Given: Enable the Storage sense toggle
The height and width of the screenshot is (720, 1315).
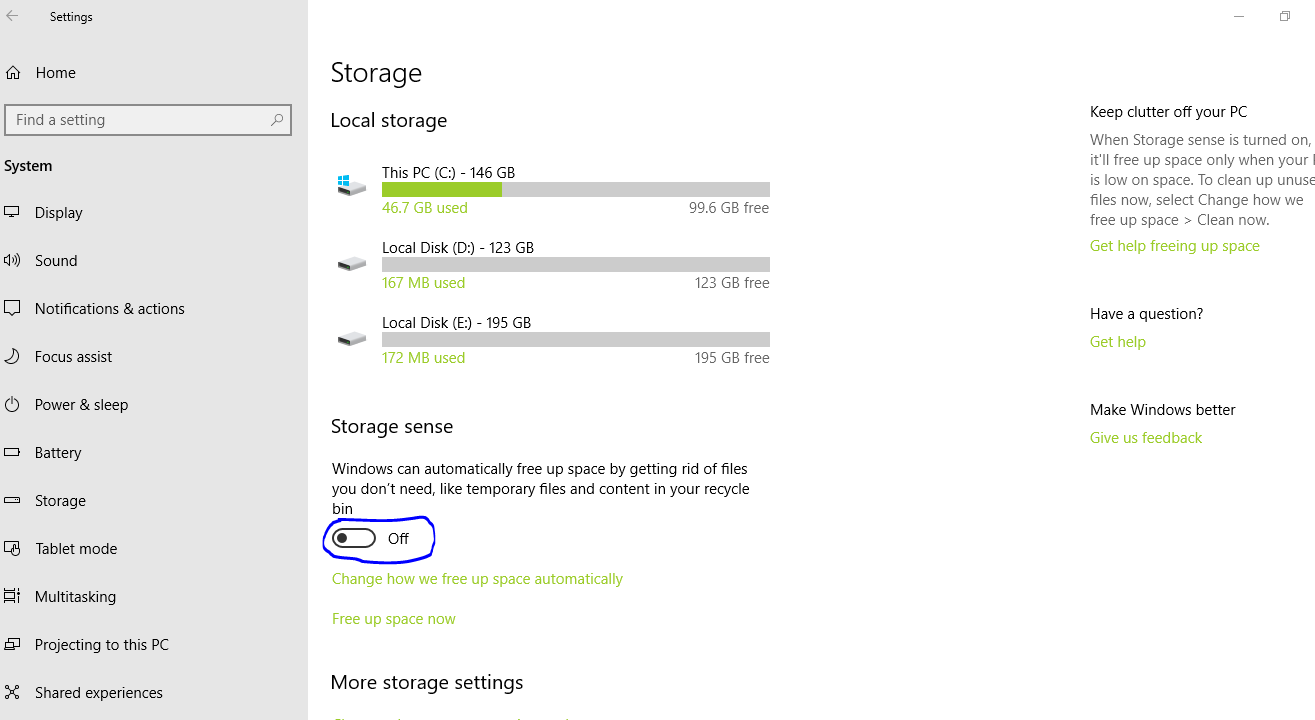Looking at the screenshot, I should [x=352, y=538].
